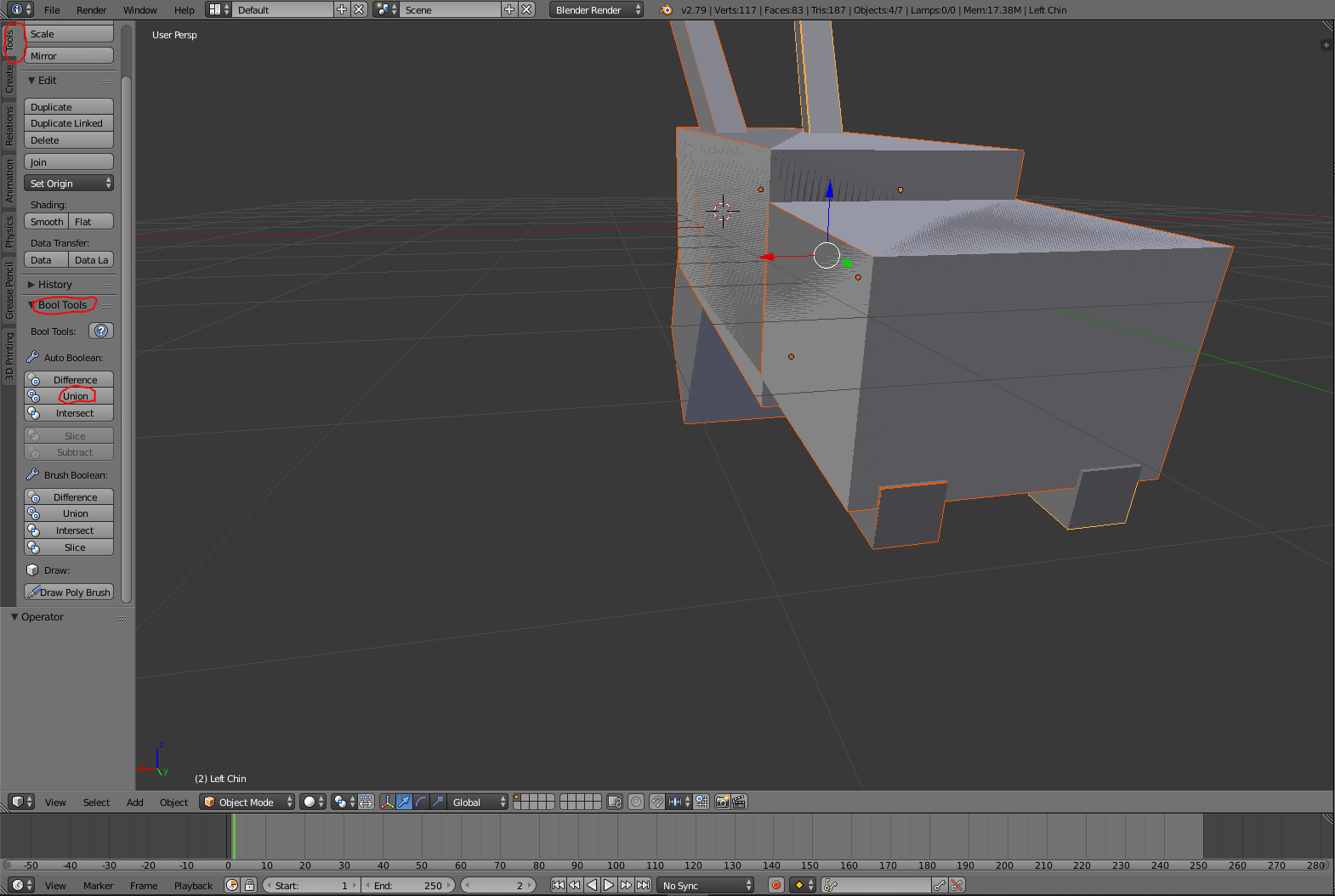
Task: Click the Smooth shading button
Action: pos(47,222)
